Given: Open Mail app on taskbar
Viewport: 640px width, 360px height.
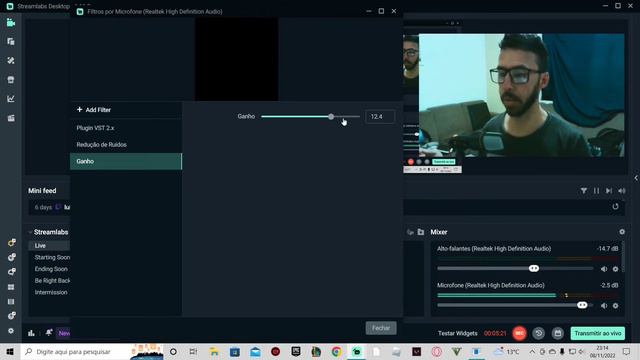Looking at the screenshot, I should pos(255,351).
